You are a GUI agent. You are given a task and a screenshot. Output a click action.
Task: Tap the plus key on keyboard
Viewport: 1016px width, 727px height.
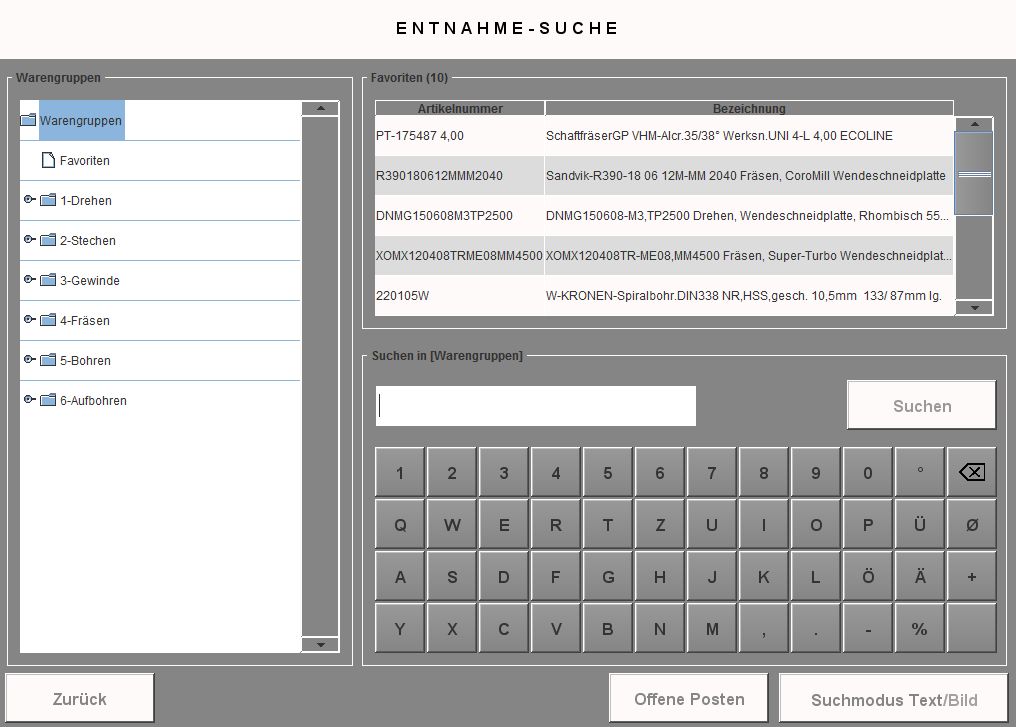tap(971, 575)
